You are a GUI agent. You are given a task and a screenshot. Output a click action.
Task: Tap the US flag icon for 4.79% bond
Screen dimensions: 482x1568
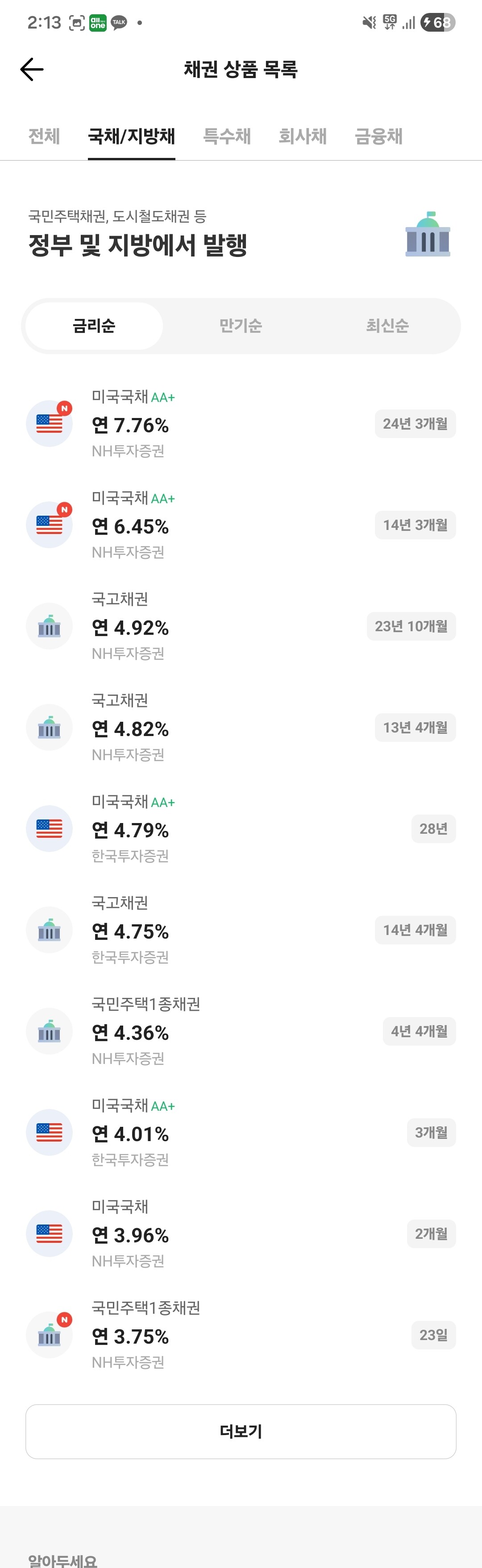click(x=50, y=828)
